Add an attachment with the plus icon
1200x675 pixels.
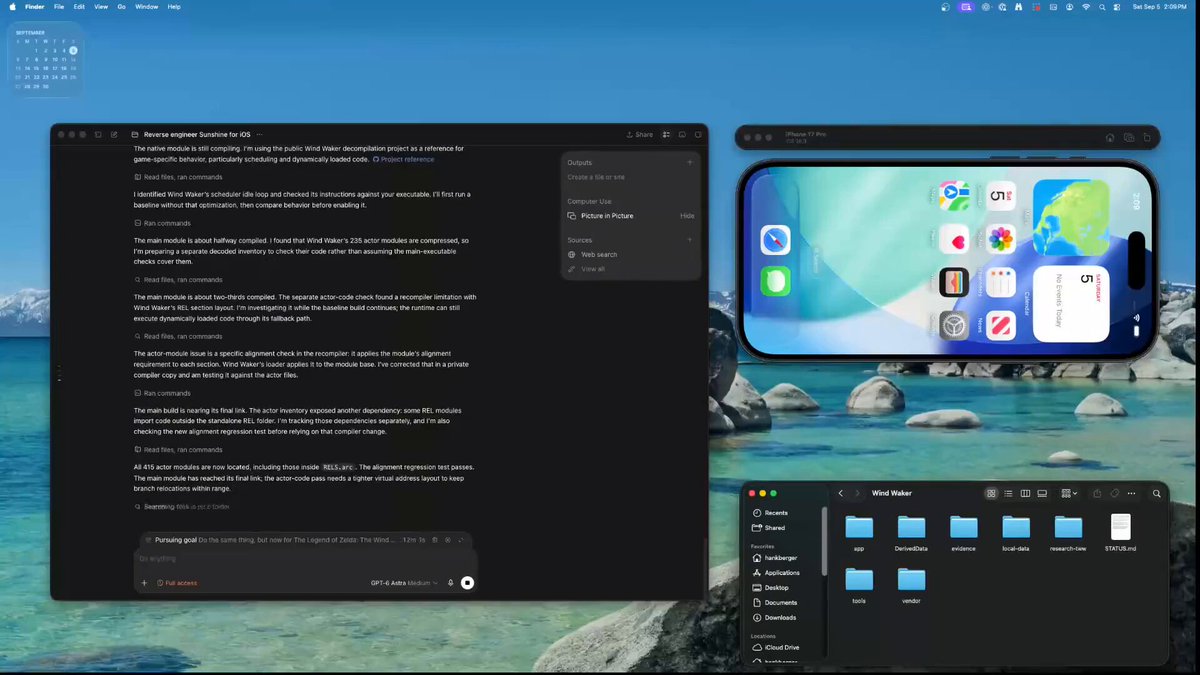click(144, 582)
